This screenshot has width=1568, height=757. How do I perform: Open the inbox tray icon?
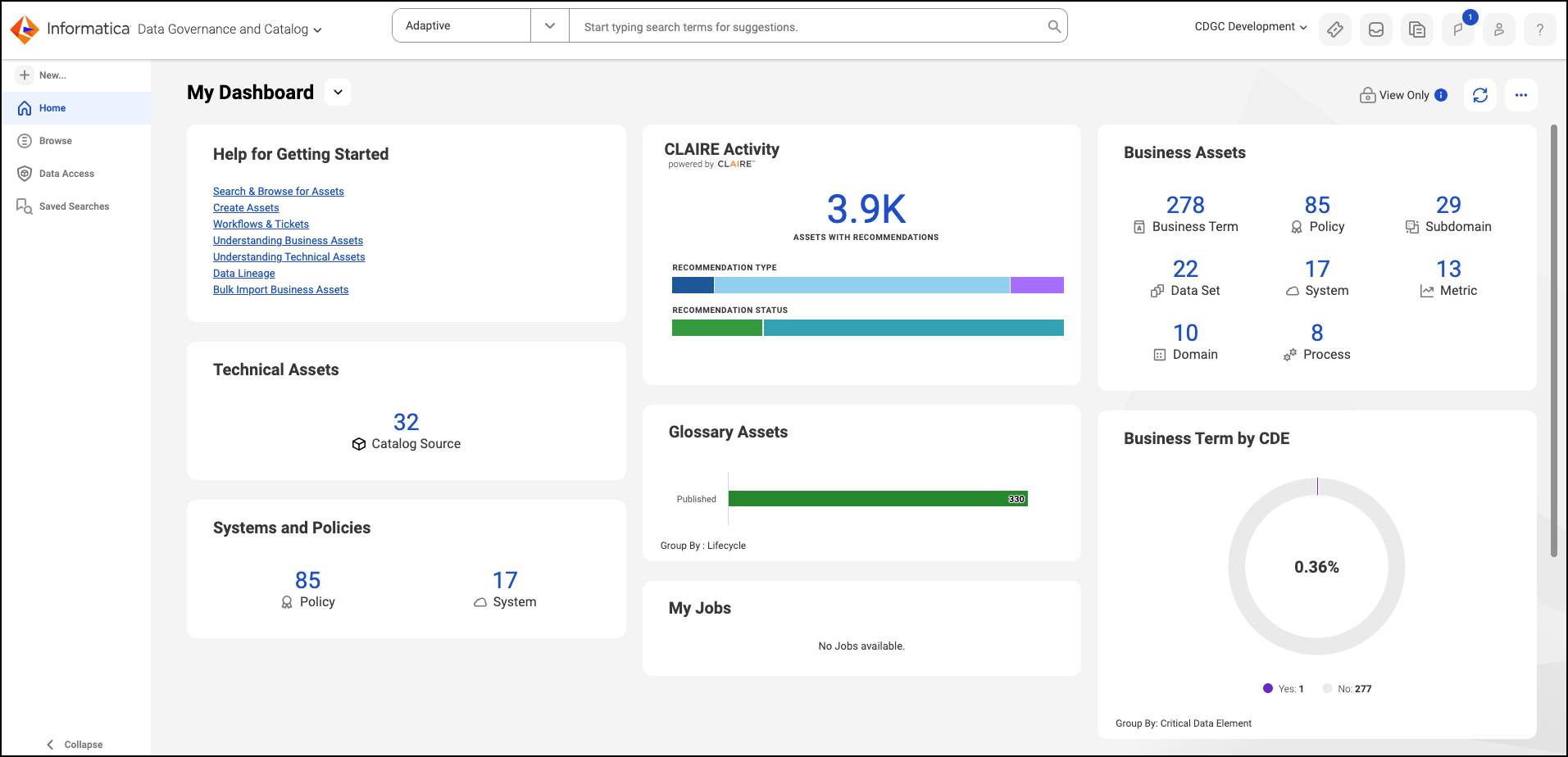click(1376, 29)
